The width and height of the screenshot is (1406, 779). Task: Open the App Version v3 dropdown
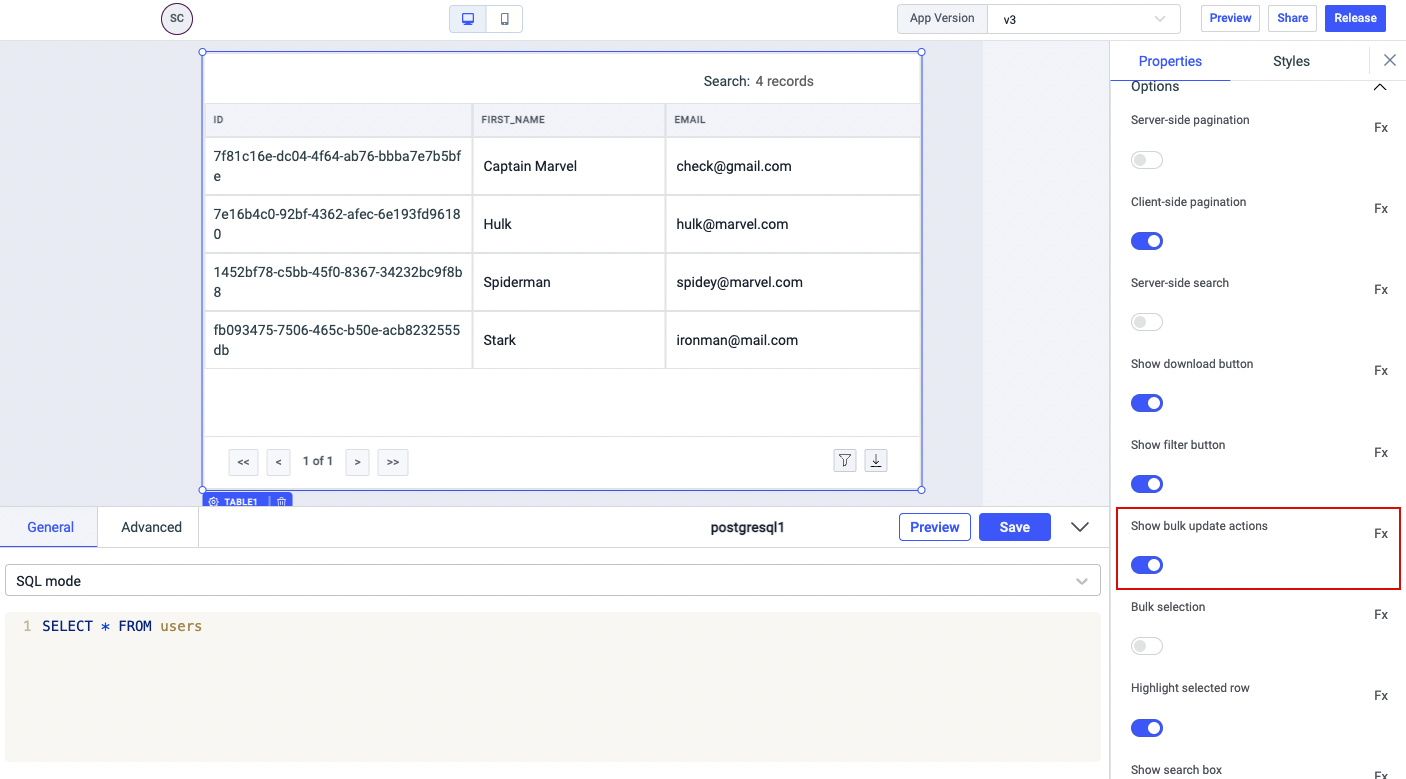(1083, 19)
